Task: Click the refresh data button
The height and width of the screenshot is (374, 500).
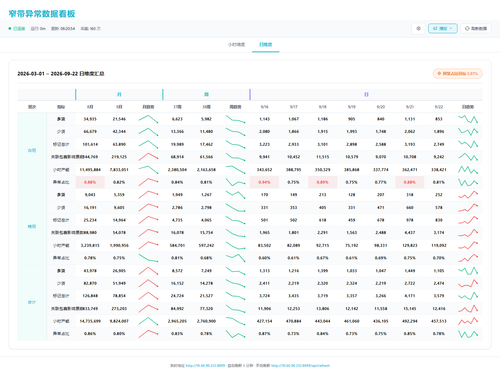Action: [x=476, y=29]
